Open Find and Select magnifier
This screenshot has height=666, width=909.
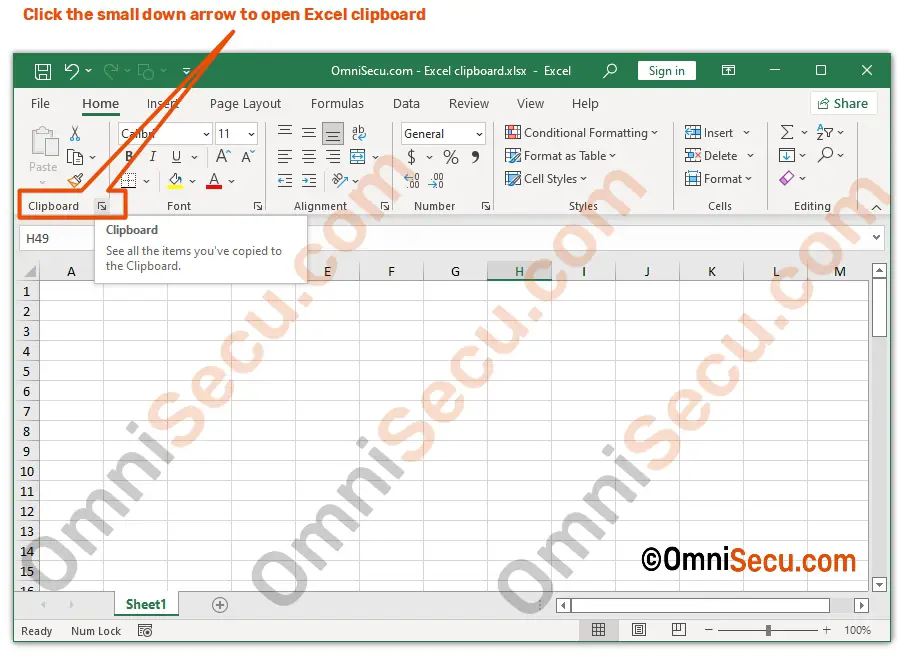826,155
